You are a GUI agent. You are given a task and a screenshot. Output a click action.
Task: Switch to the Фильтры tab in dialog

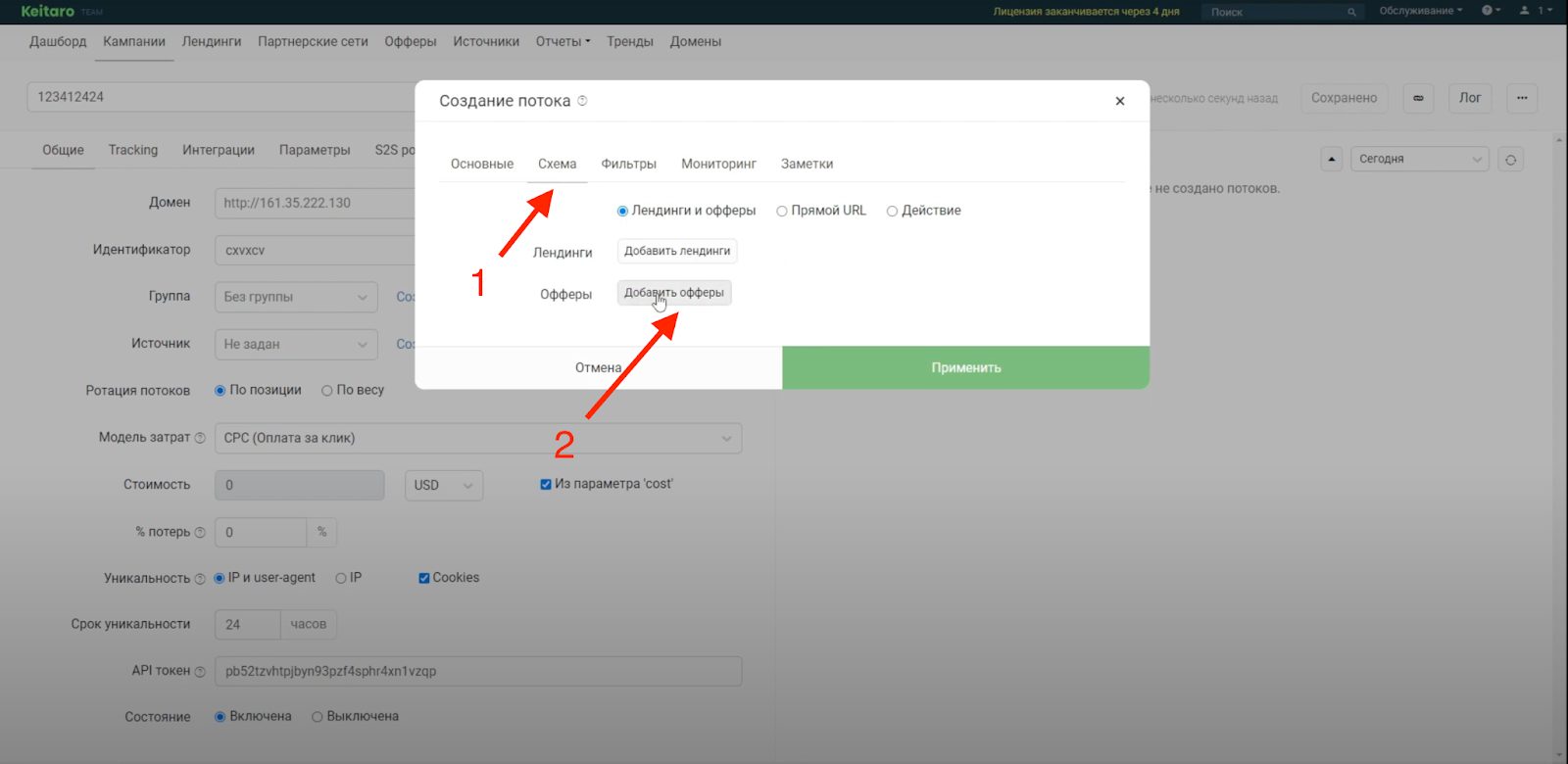coord(628,164)
